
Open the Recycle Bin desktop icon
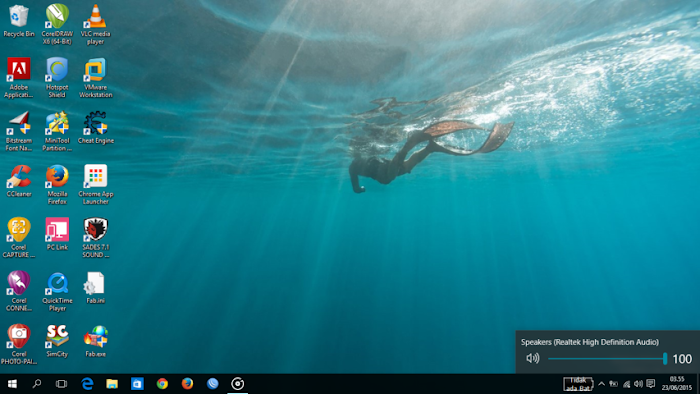pyautogui.click(x=19, y=21)
